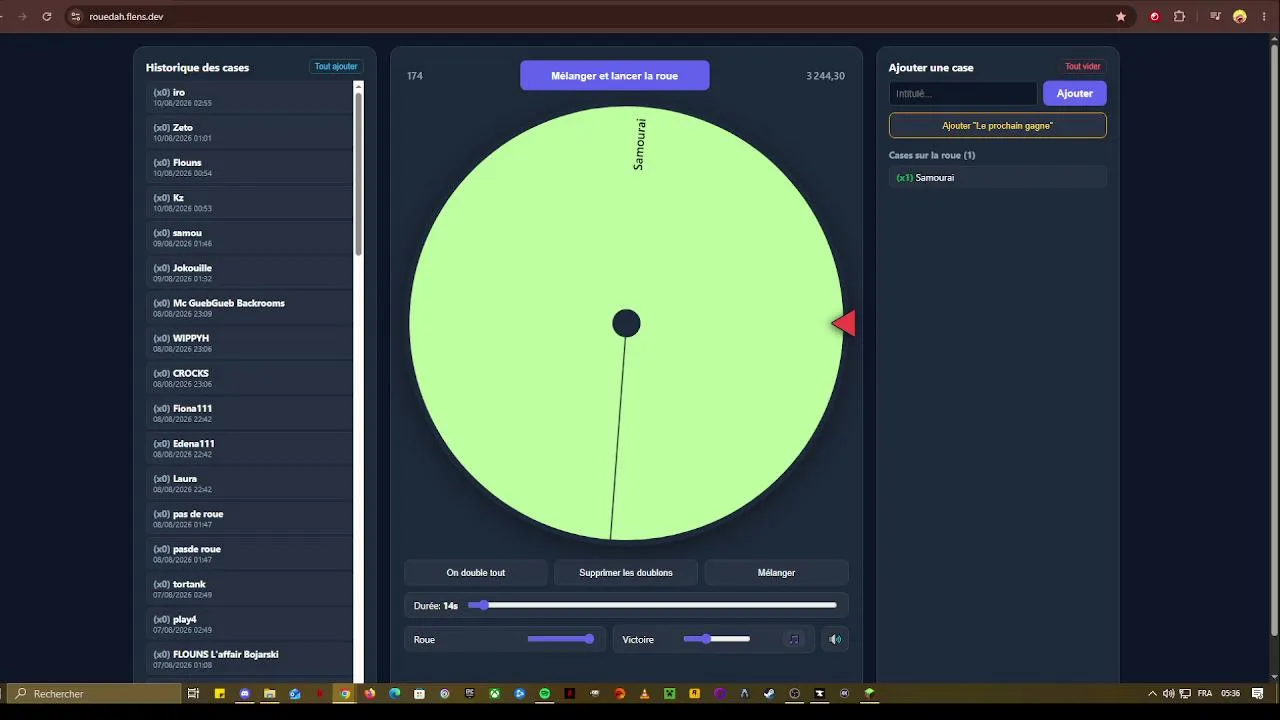Open the Chrome profile avatar
The width and height of the screenshot is (1280, 720).
[x=1240, y=17]
